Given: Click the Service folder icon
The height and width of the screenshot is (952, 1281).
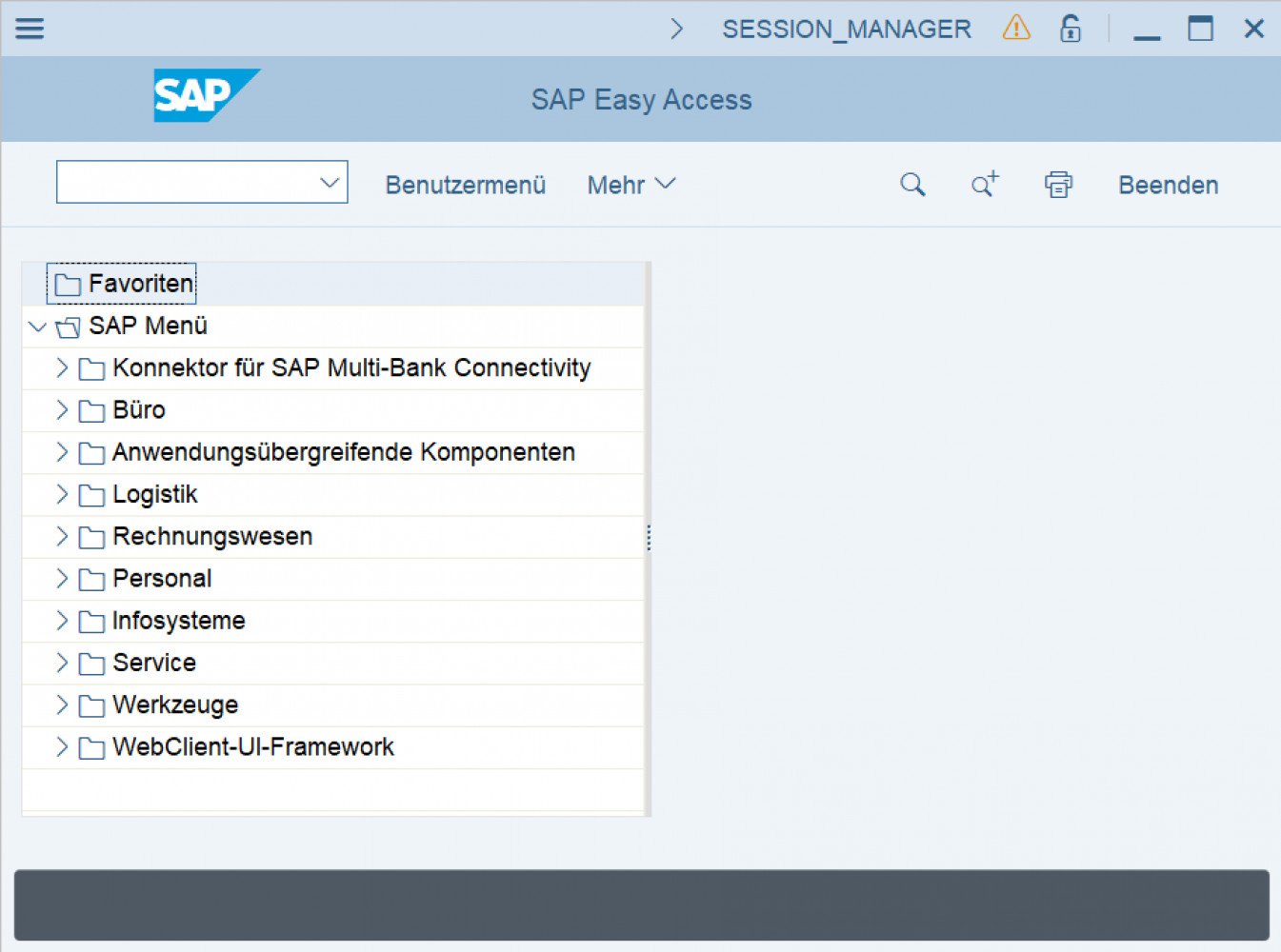Looking at the screenshot, I should coord(91,664).
